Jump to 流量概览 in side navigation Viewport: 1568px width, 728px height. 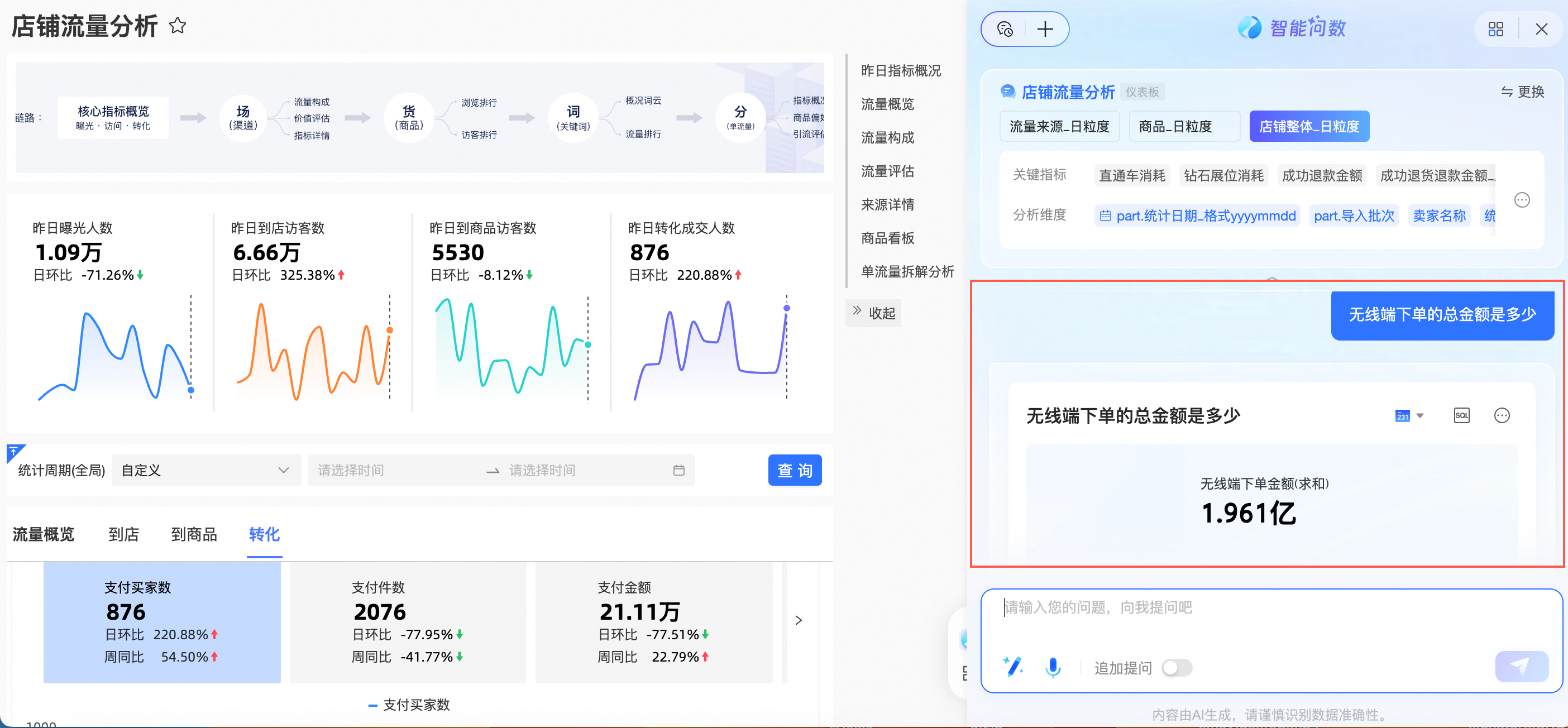887,104
